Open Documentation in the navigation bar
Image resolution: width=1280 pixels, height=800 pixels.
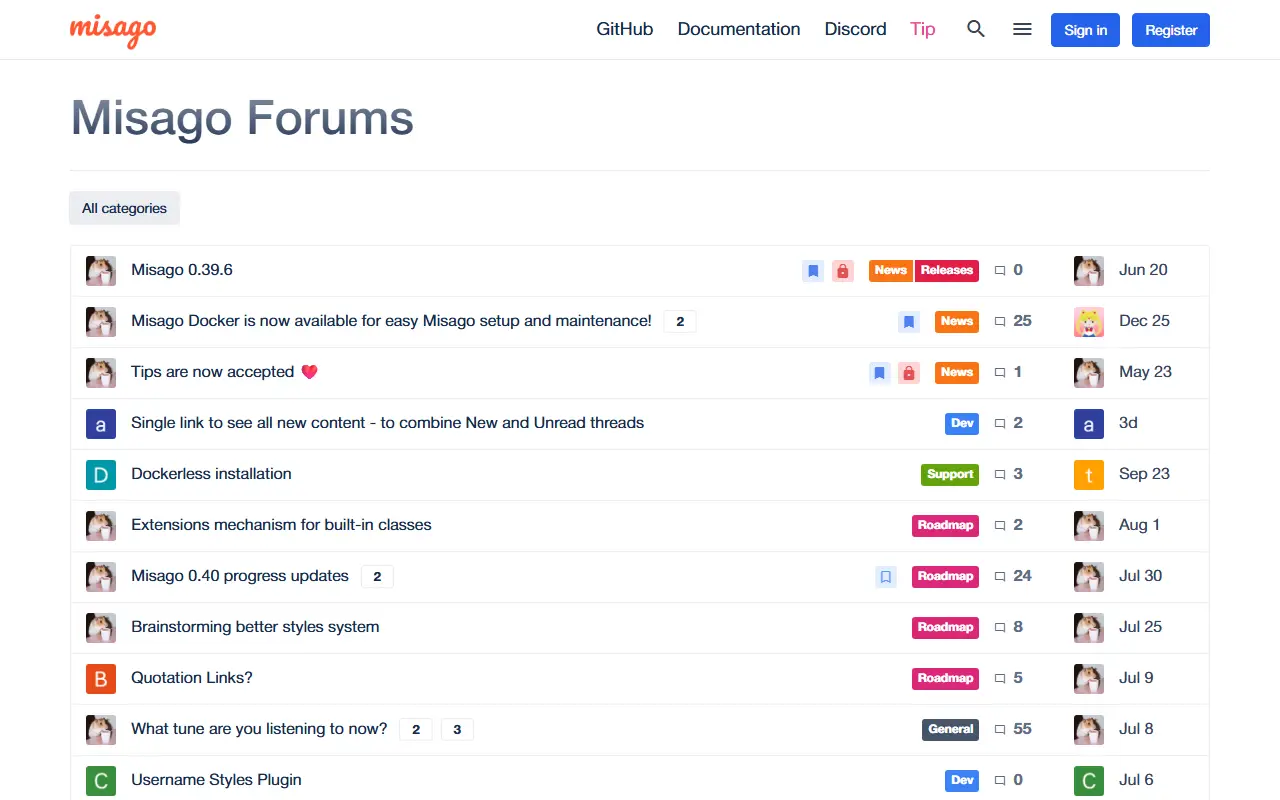pos(739,29)
